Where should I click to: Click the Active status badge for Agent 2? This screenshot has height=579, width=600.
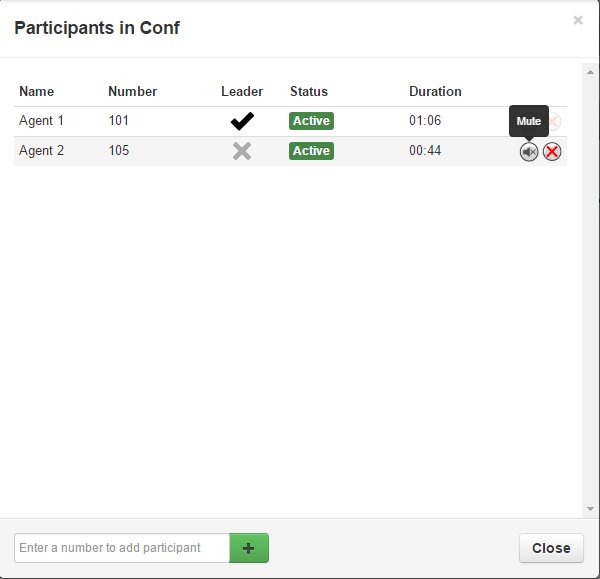coord(311,151)
